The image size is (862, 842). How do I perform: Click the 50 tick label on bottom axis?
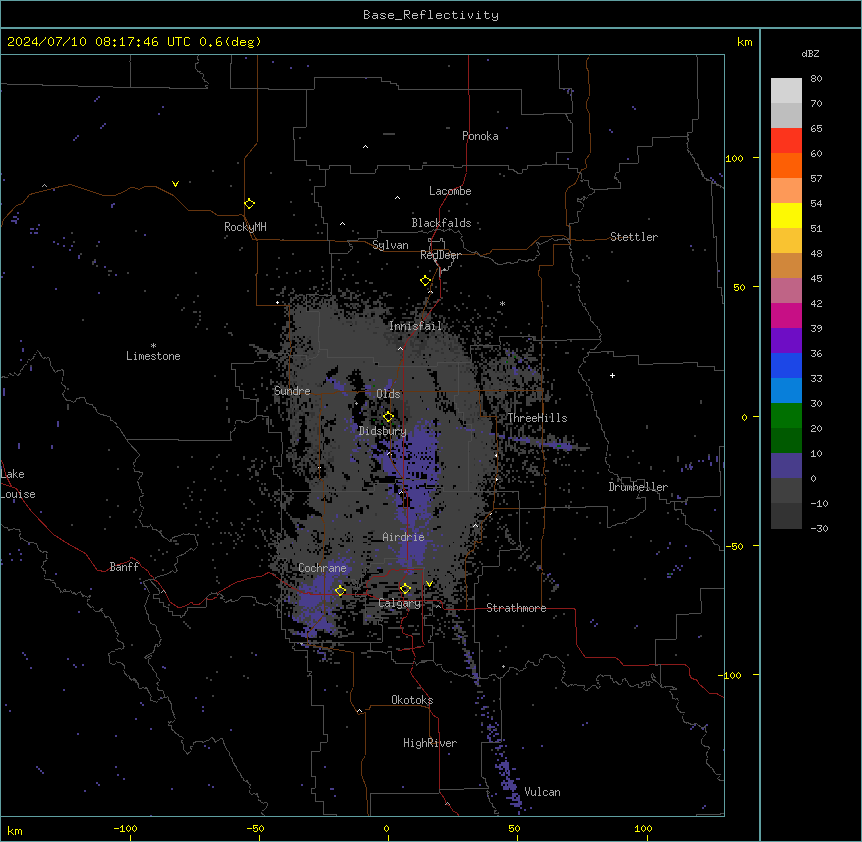pos(515,828)
